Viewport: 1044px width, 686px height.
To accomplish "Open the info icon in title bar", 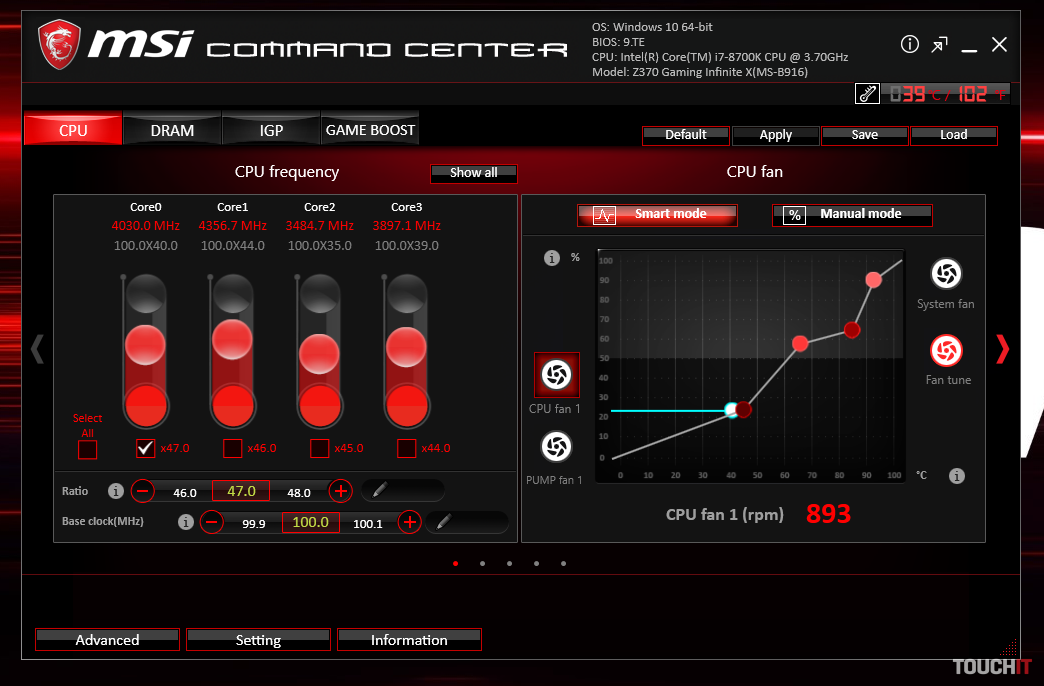I will click(909, 44).
